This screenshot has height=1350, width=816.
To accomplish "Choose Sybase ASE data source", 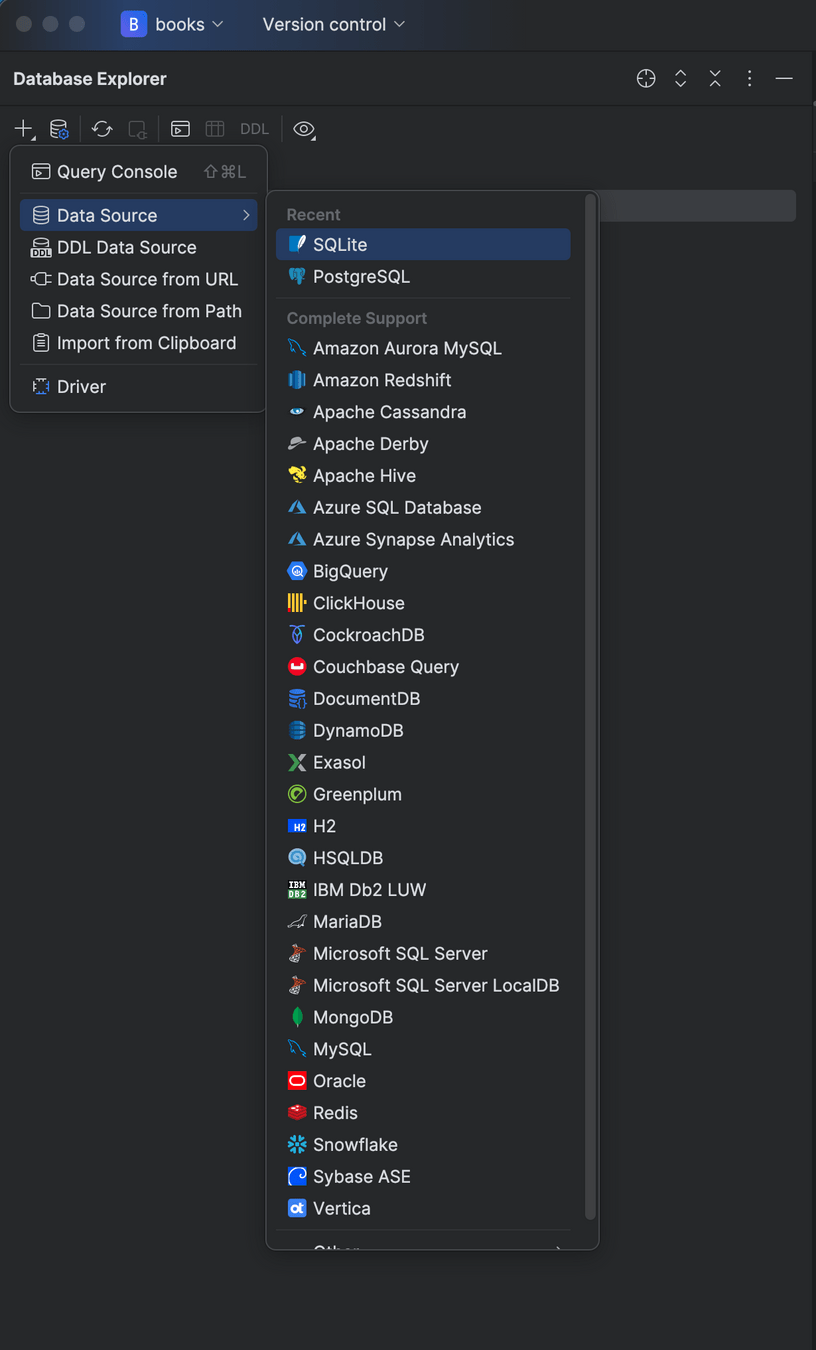I will click(423, 1177).
